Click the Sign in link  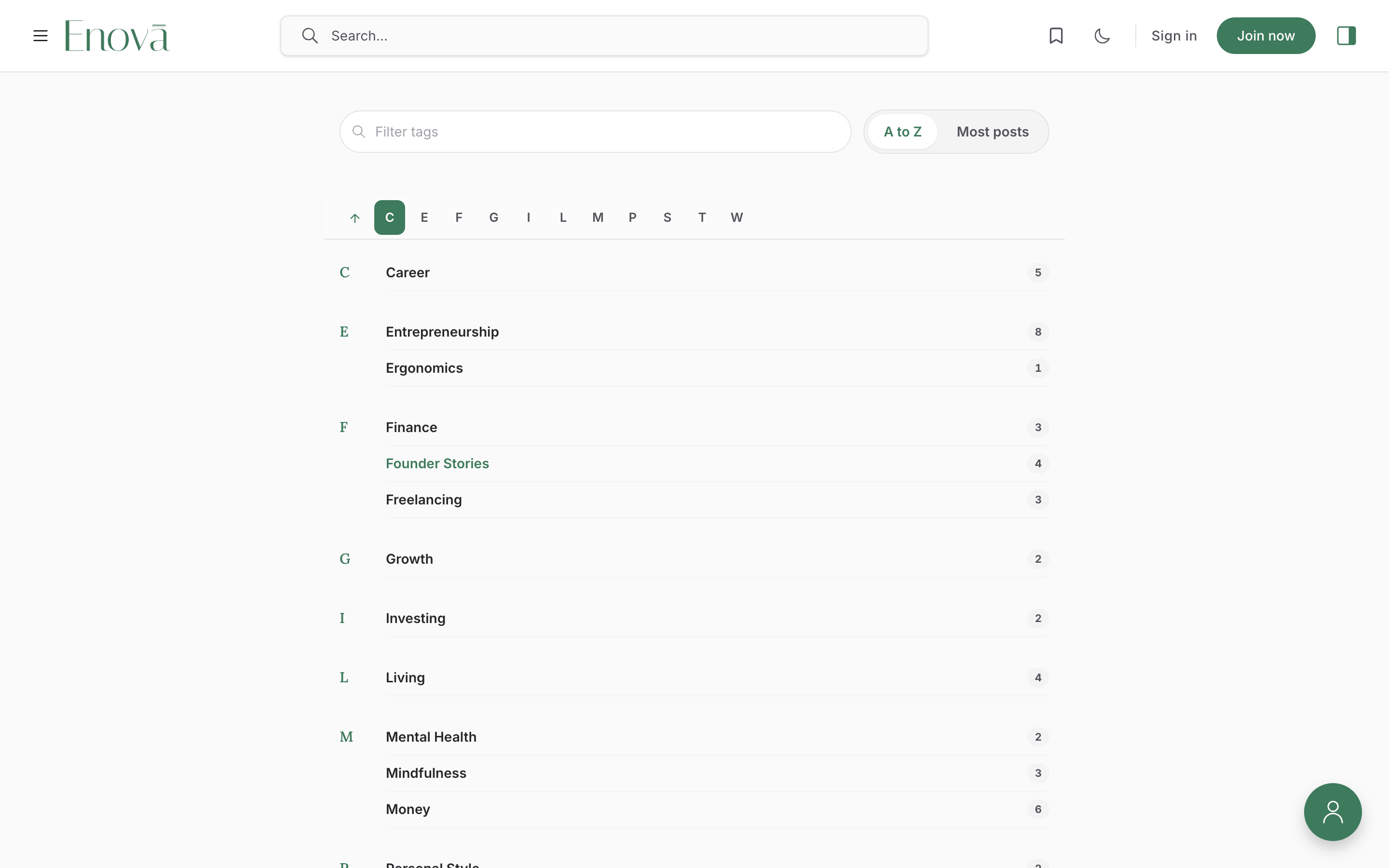1174,36
